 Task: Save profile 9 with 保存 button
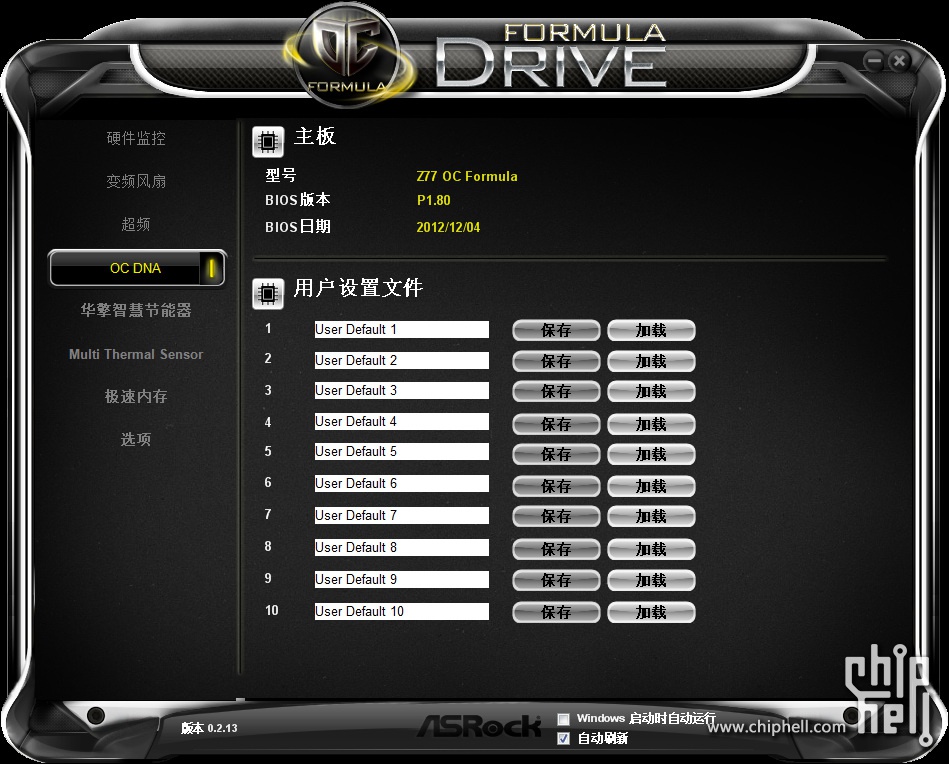click(x=556, y=581)
